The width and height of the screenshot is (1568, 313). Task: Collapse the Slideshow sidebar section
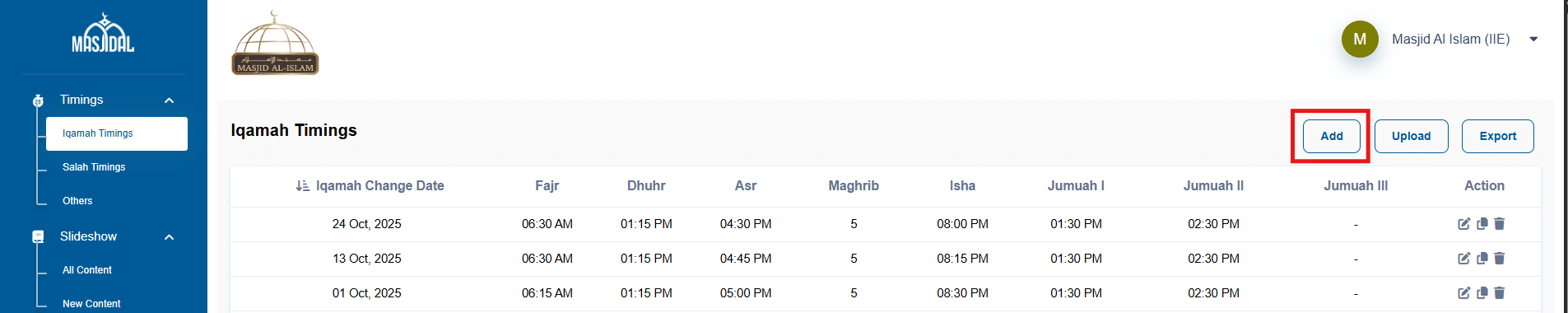coord(169,237)
